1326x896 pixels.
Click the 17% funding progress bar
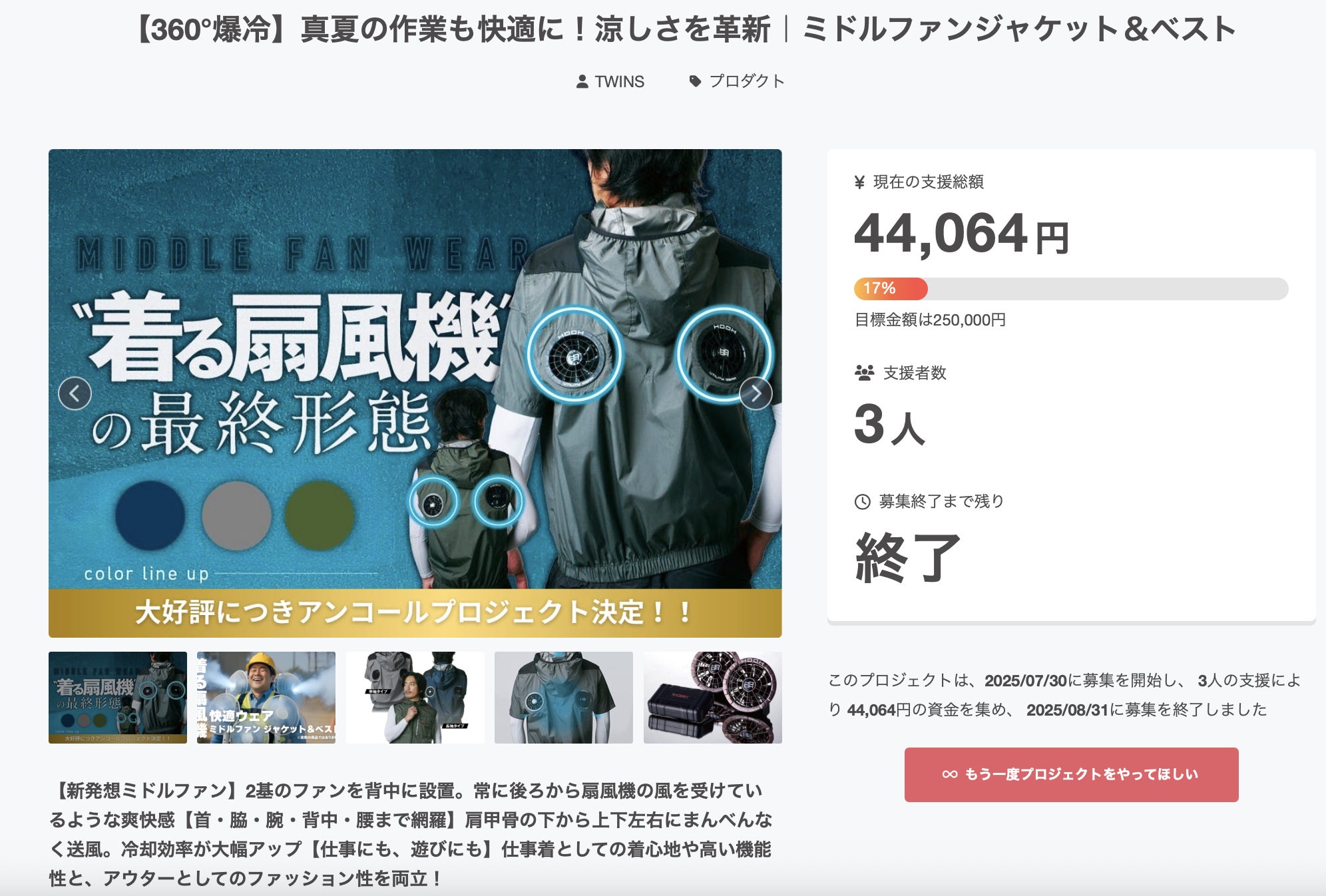[x=1071, y=289]
